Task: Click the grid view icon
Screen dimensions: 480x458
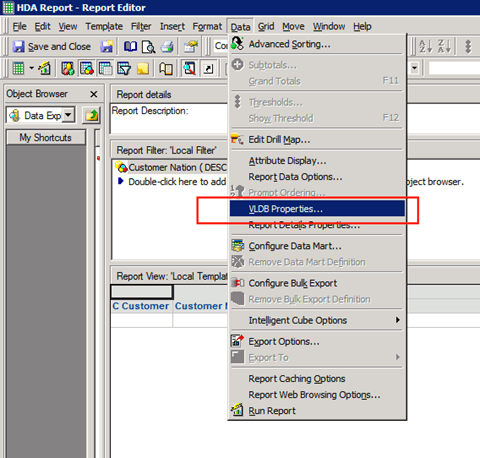Action: (18, 69)
